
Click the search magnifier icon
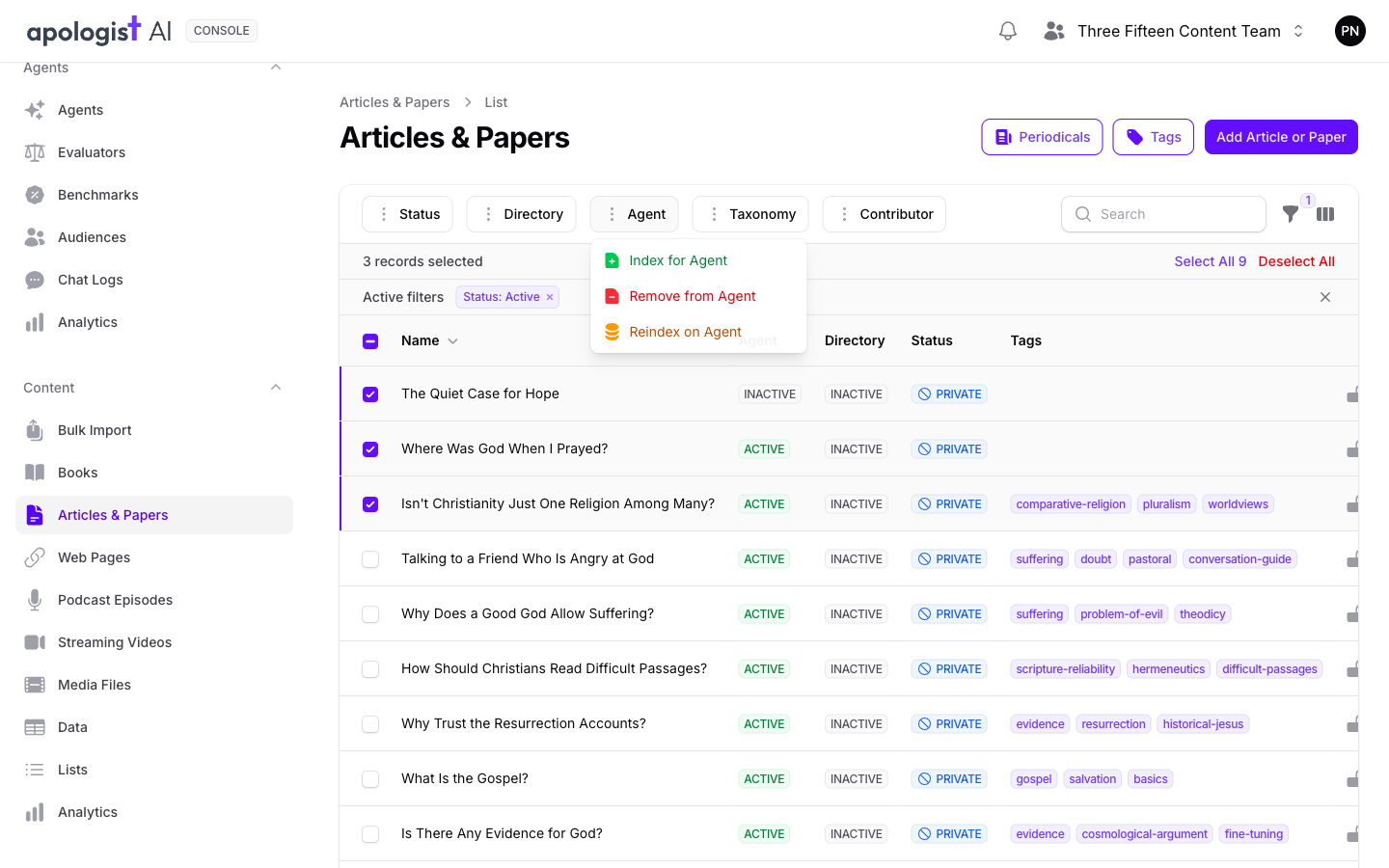(x=1083, y=214)
